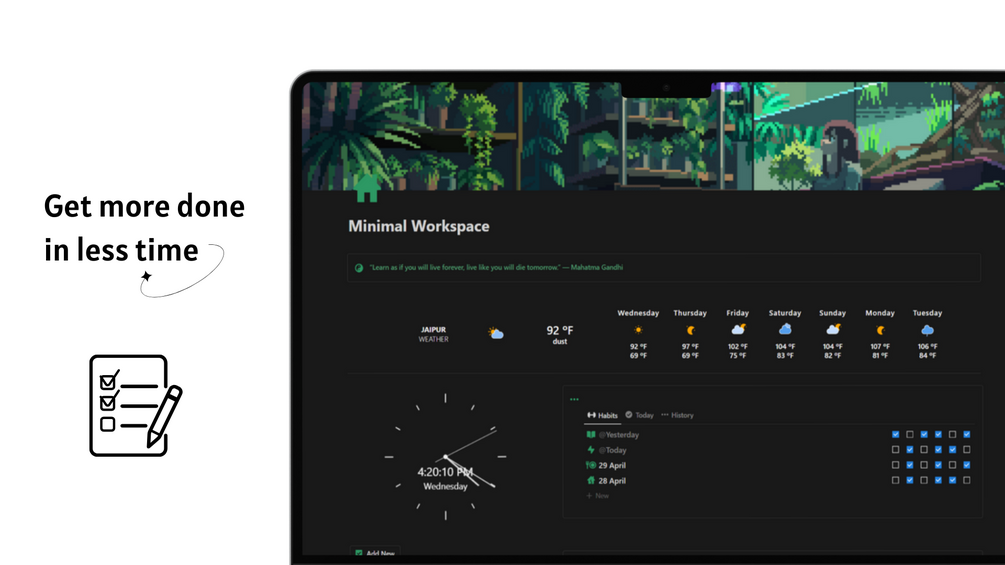
Task: Tick last checkbox in @Today row
Action: tap(967, 450)
